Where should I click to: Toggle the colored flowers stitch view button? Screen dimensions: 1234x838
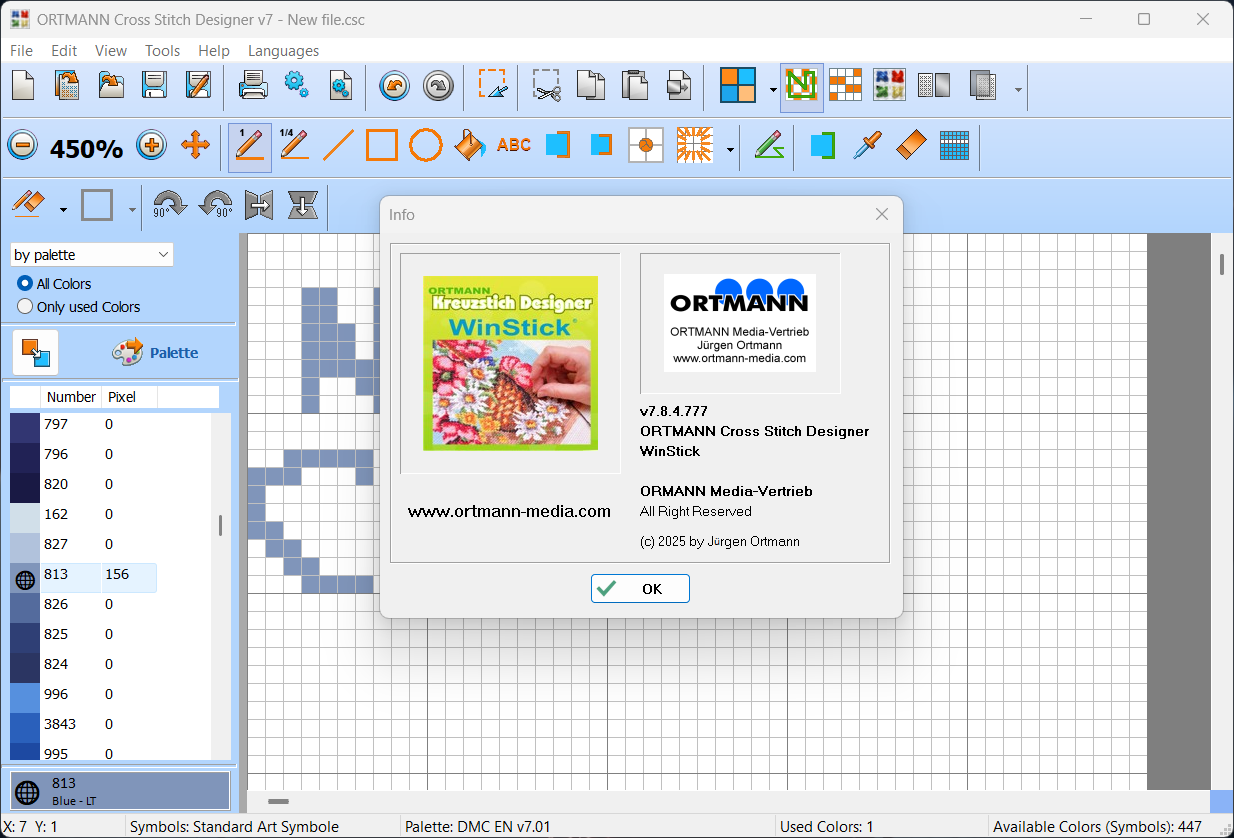[x=889, y=85]
